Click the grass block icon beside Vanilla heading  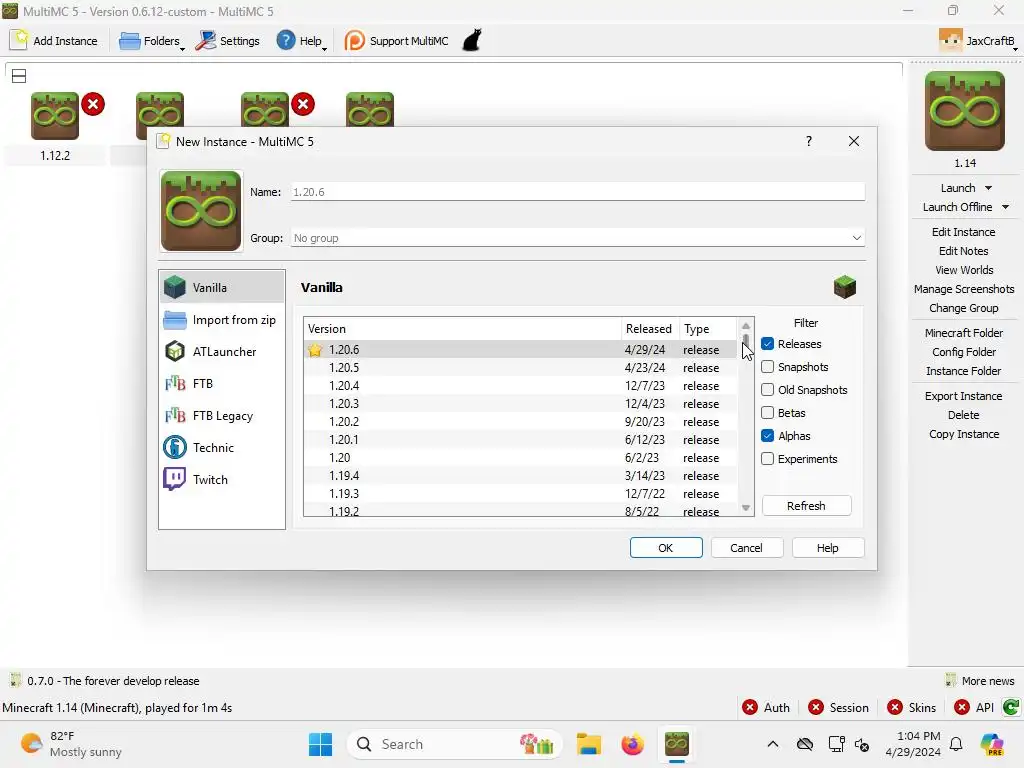844,287
